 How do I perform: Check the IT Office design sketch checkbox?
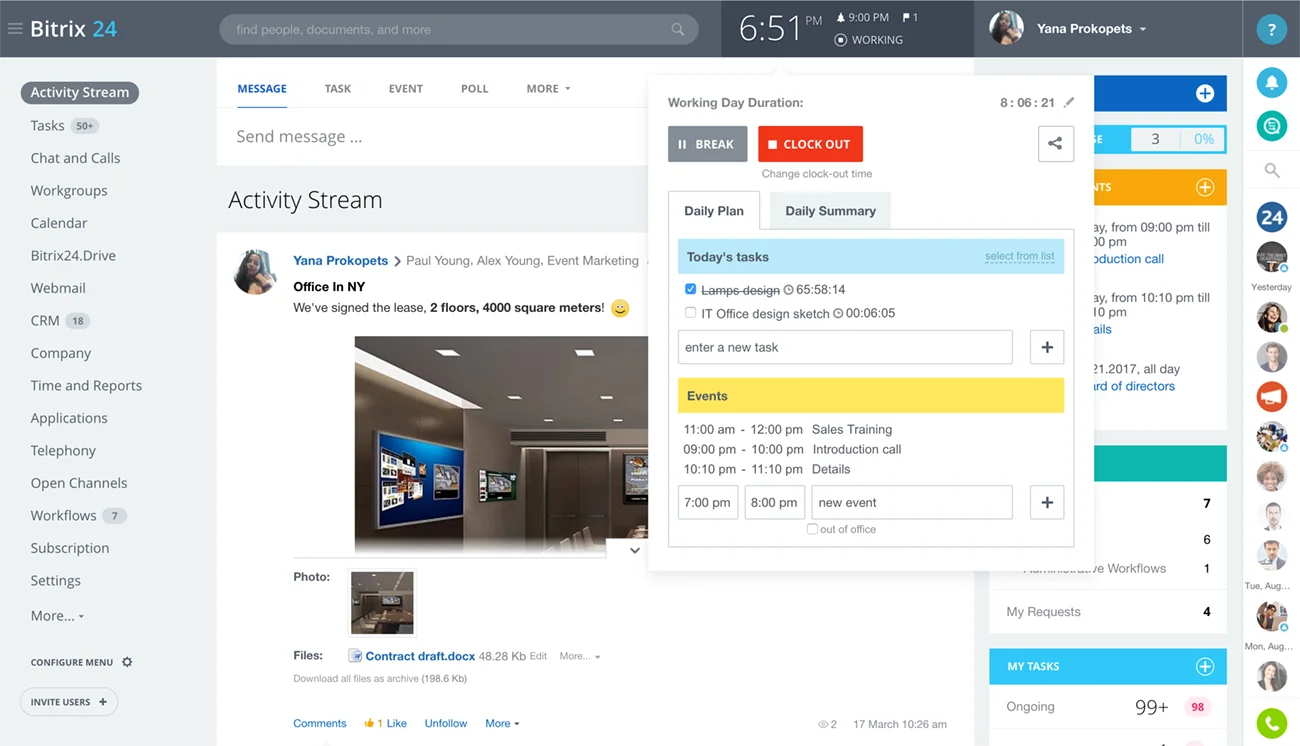pos(690,313)
